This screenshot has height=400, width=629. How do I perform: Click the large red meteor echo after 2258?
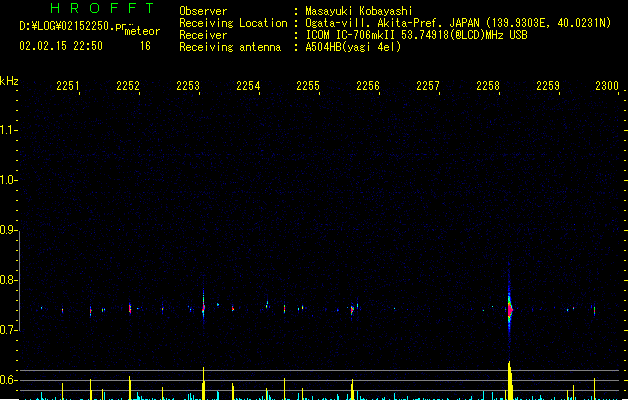coord(510,310)
